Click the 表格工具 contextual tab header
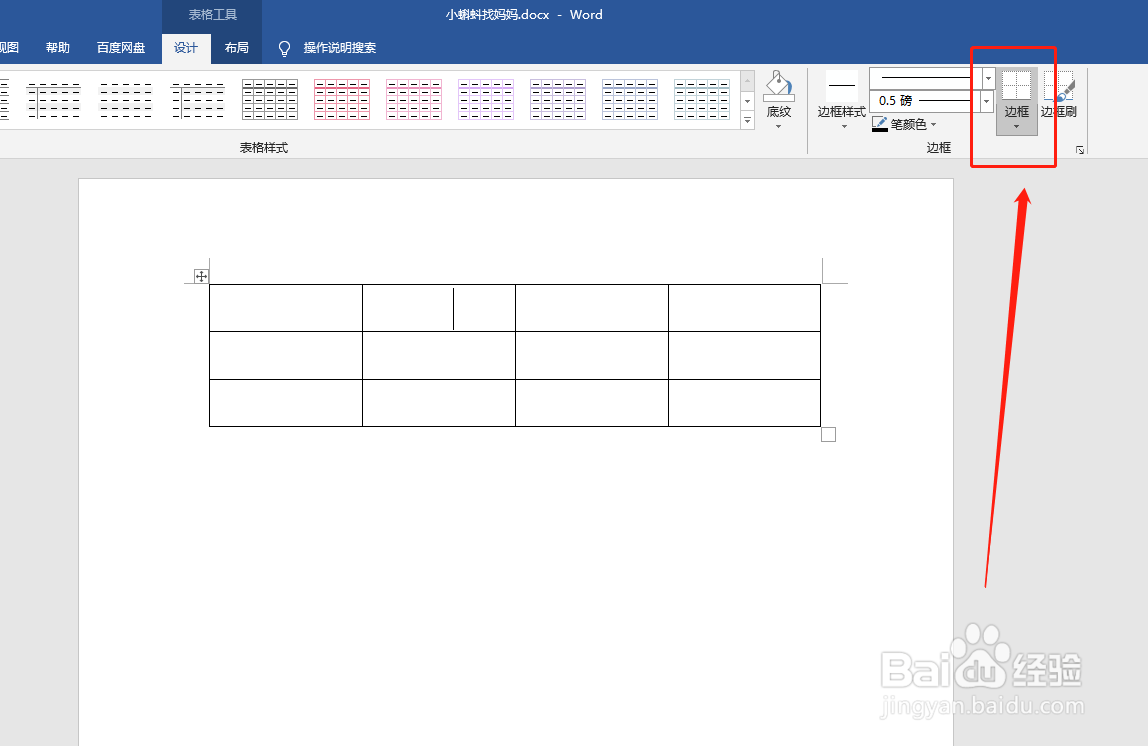Viewport: 1148px width, 746px height. click(212, 15)
